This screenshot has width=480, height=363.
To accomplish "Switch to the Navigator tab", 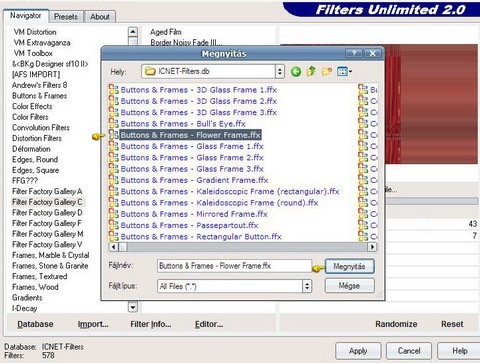I will coord(26,16).
